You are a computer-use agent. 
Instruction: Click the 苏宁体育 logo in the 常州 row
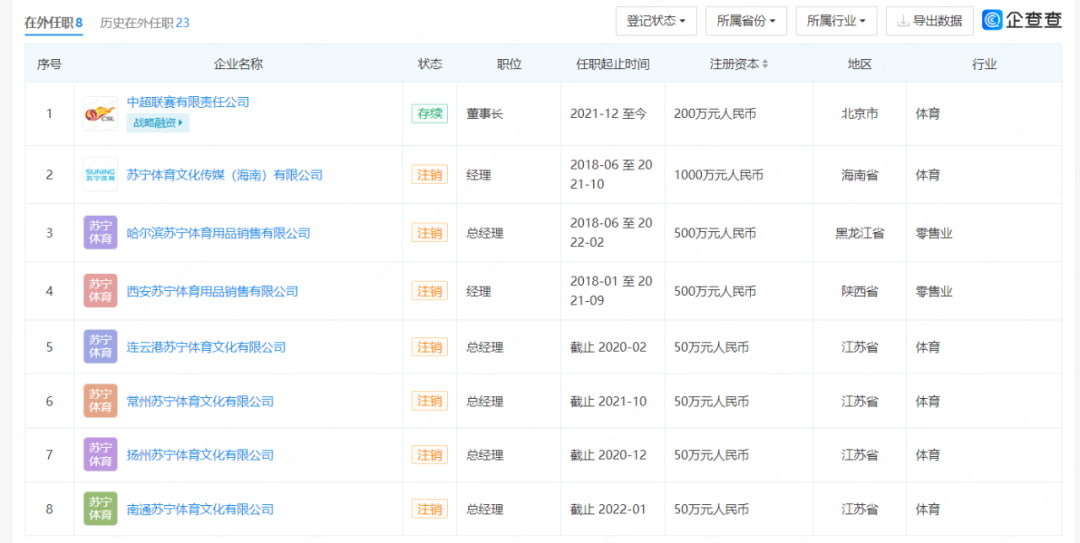tap(101, 401)
